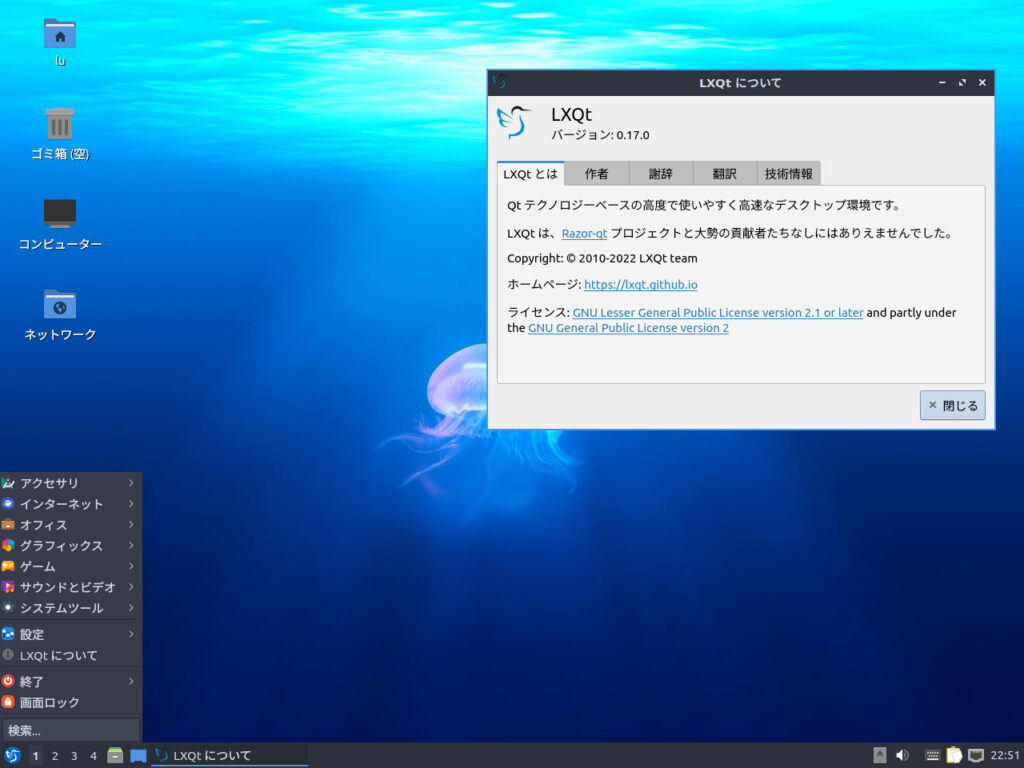Viewport: 1024px width, 768px height.
Task: Switch to the 作者 tab
Action: 596,173
